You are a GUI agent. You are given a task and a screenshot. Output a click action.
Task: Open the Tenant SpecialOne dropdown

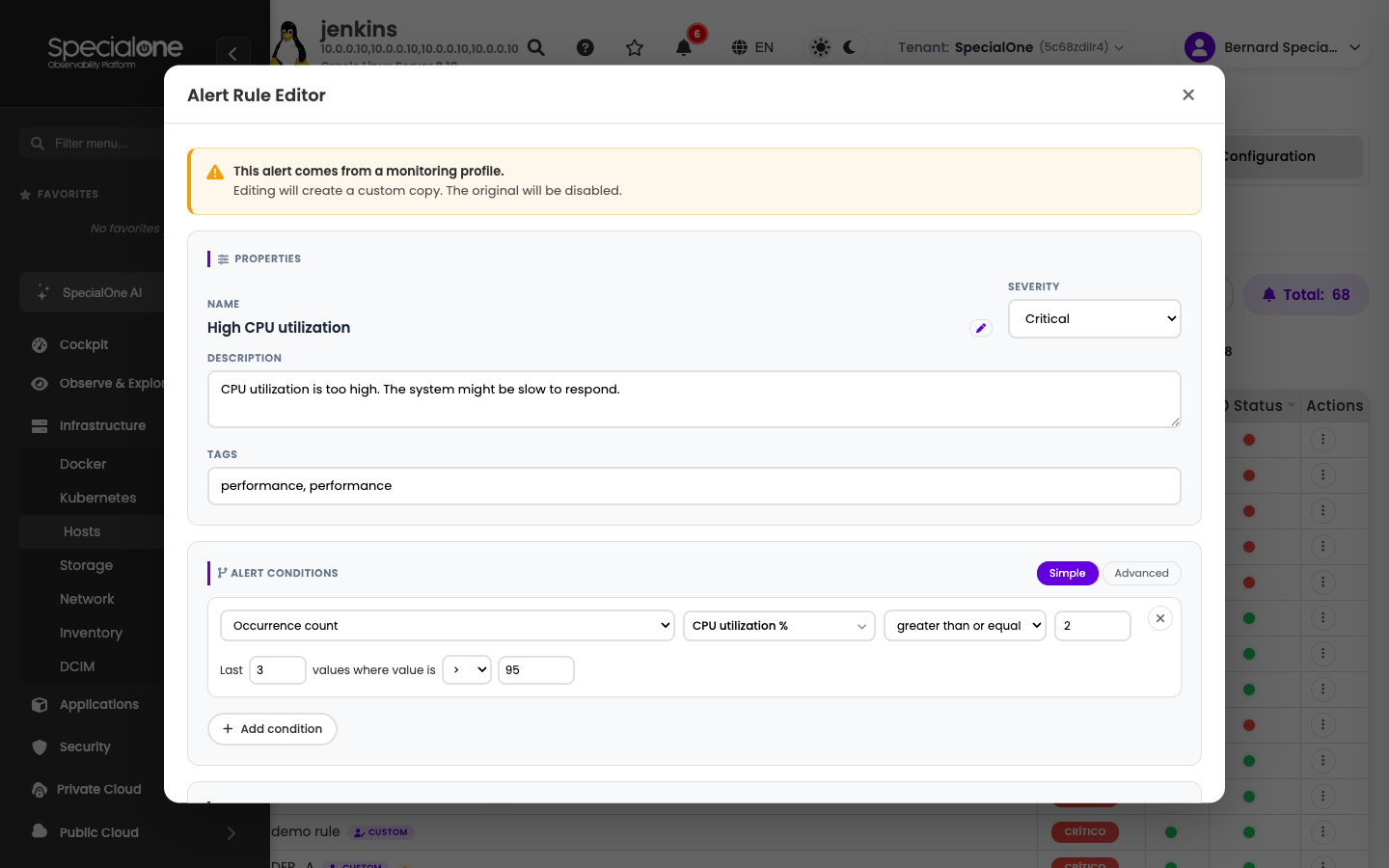(1010, 47)
